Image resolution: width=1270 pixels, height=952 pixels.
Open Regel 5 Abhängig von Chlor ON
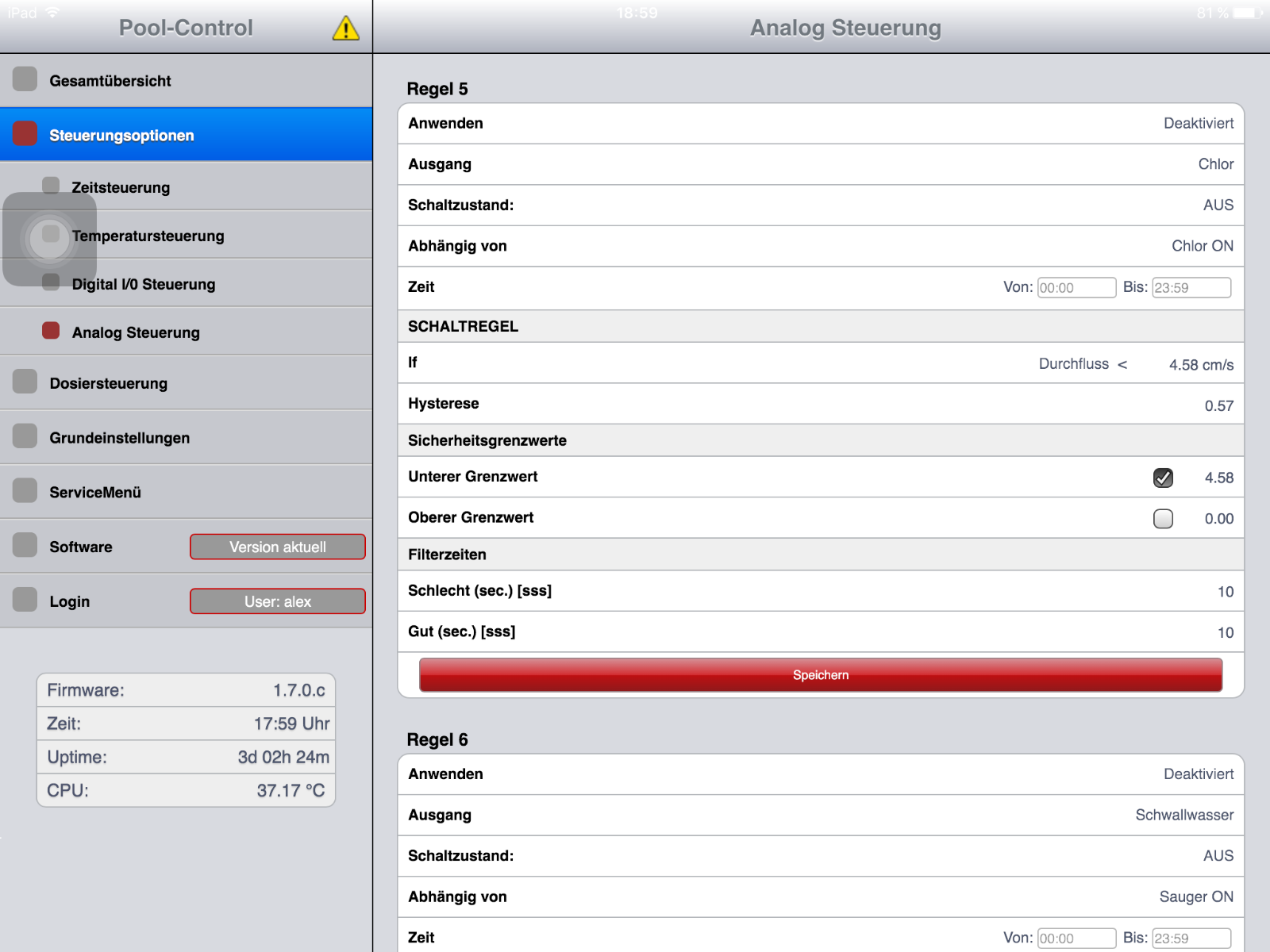[1202, 246]
